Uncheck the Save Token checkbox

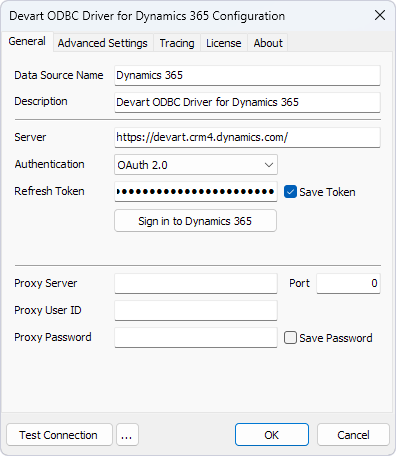(x=290, y=192)
